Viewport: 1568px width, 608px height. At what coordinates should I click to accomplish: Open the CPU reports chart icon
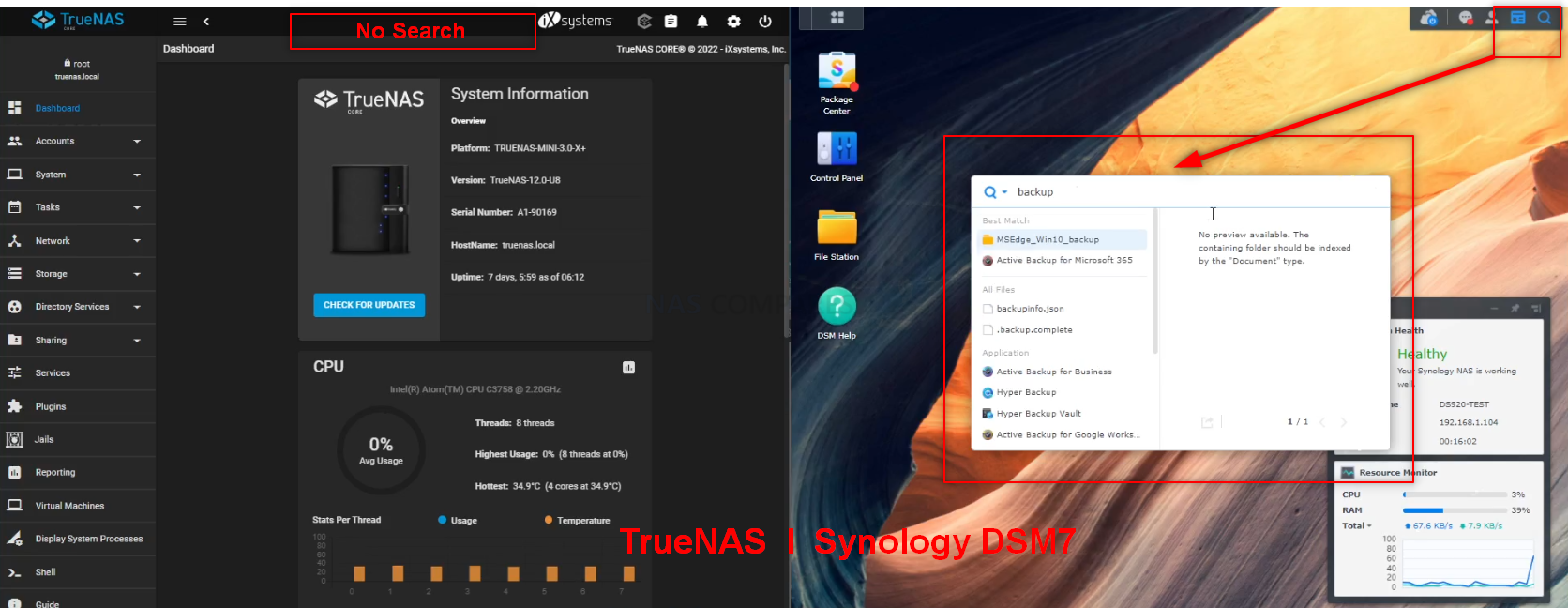pyautogui.click(x=628, y=368)
